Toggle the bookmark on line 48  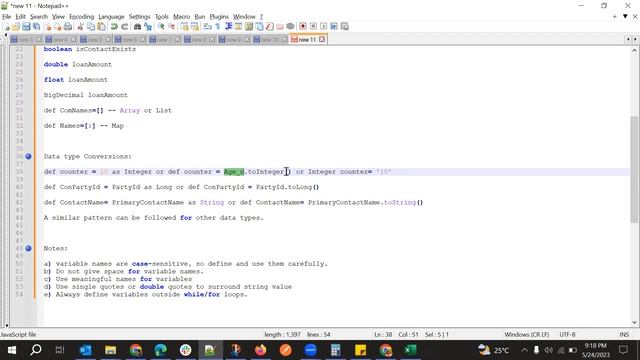[x=28, y=248]
